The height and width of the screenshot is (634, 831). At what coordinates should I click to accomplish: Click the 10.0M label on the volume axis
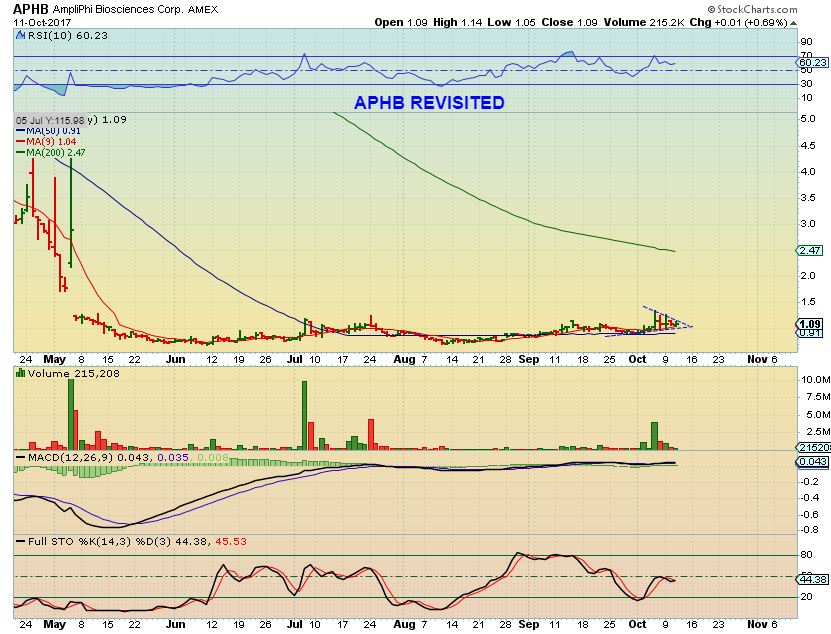point(815,380)
